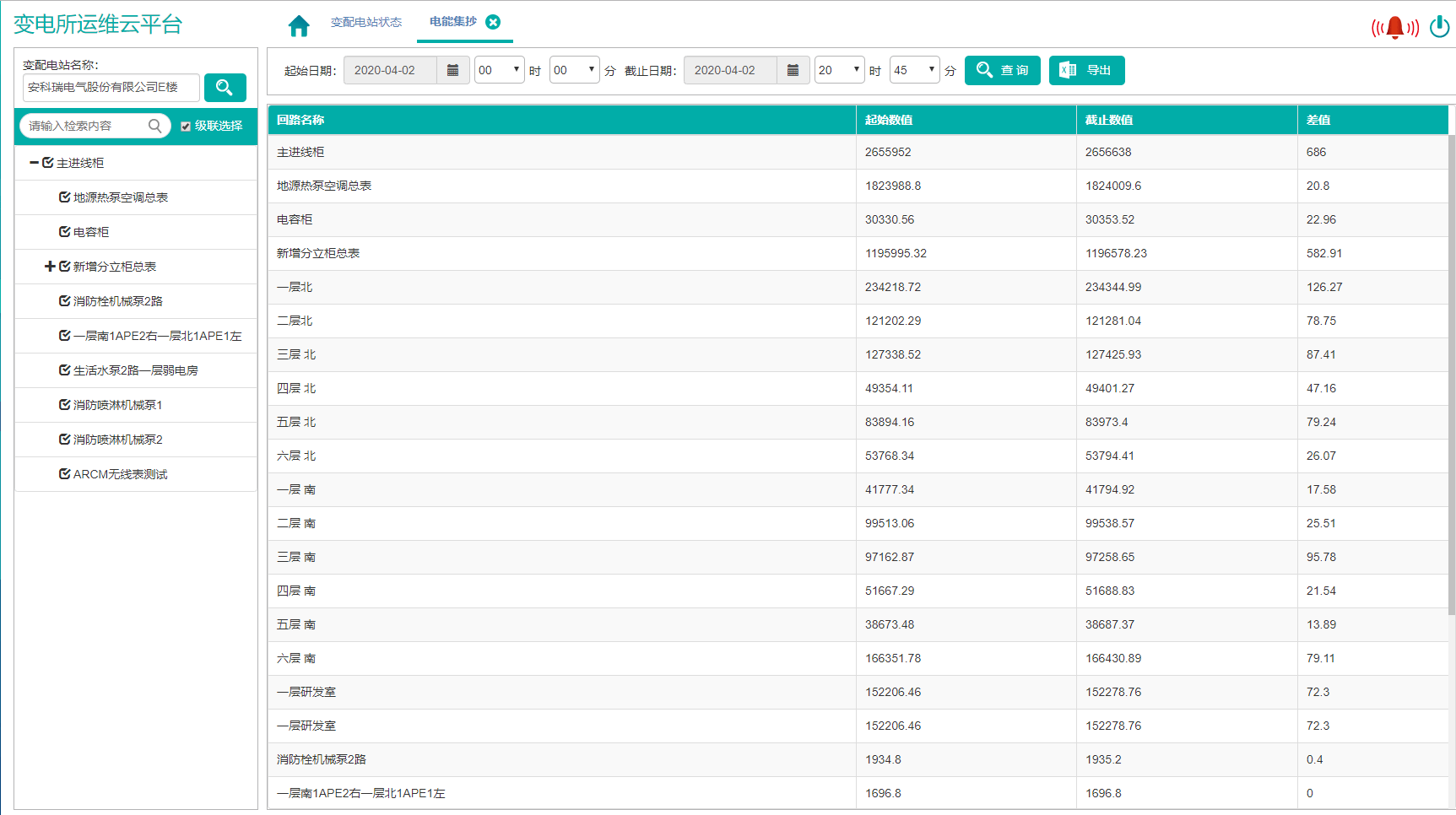Toggle 新增分立柜总表 checkbox

tap(65, 267)
